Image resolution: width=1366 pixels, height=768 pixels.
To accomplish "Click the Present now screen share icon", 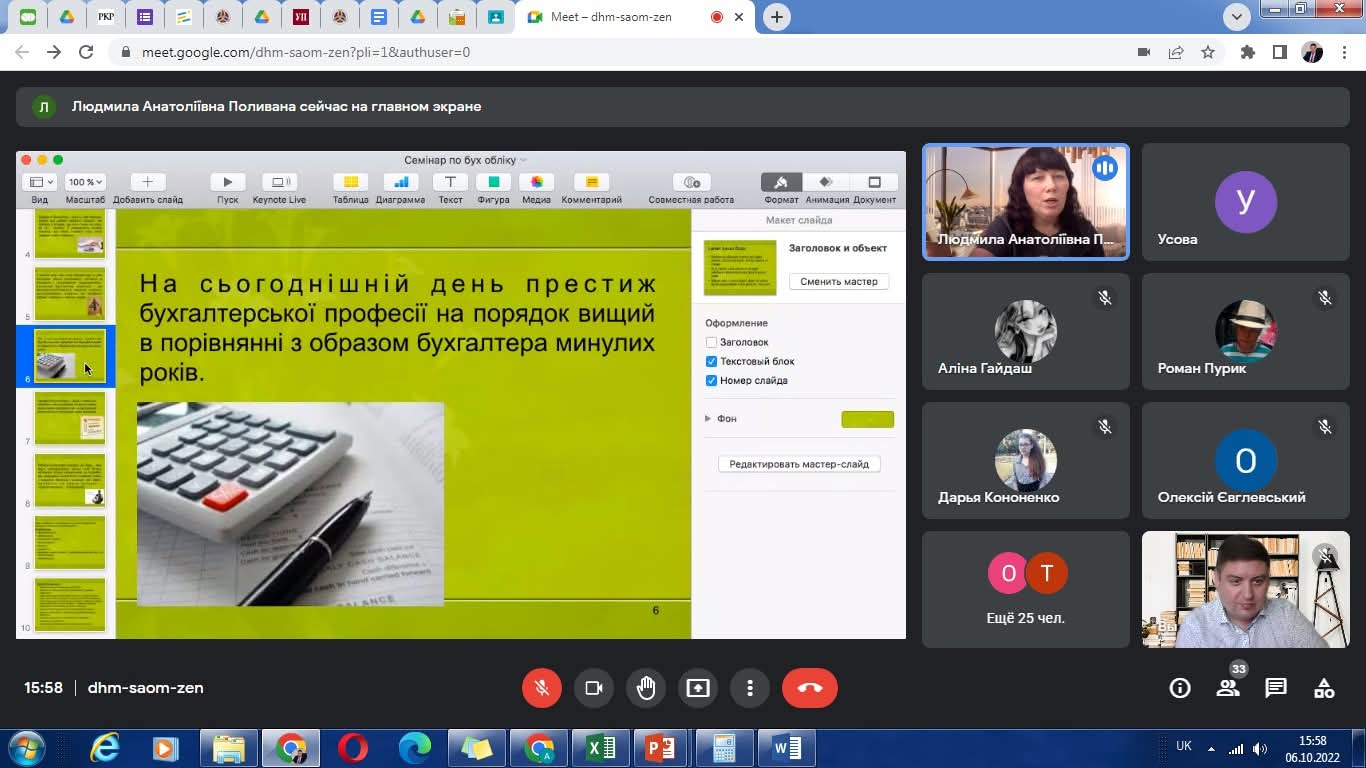I will 698,688.
